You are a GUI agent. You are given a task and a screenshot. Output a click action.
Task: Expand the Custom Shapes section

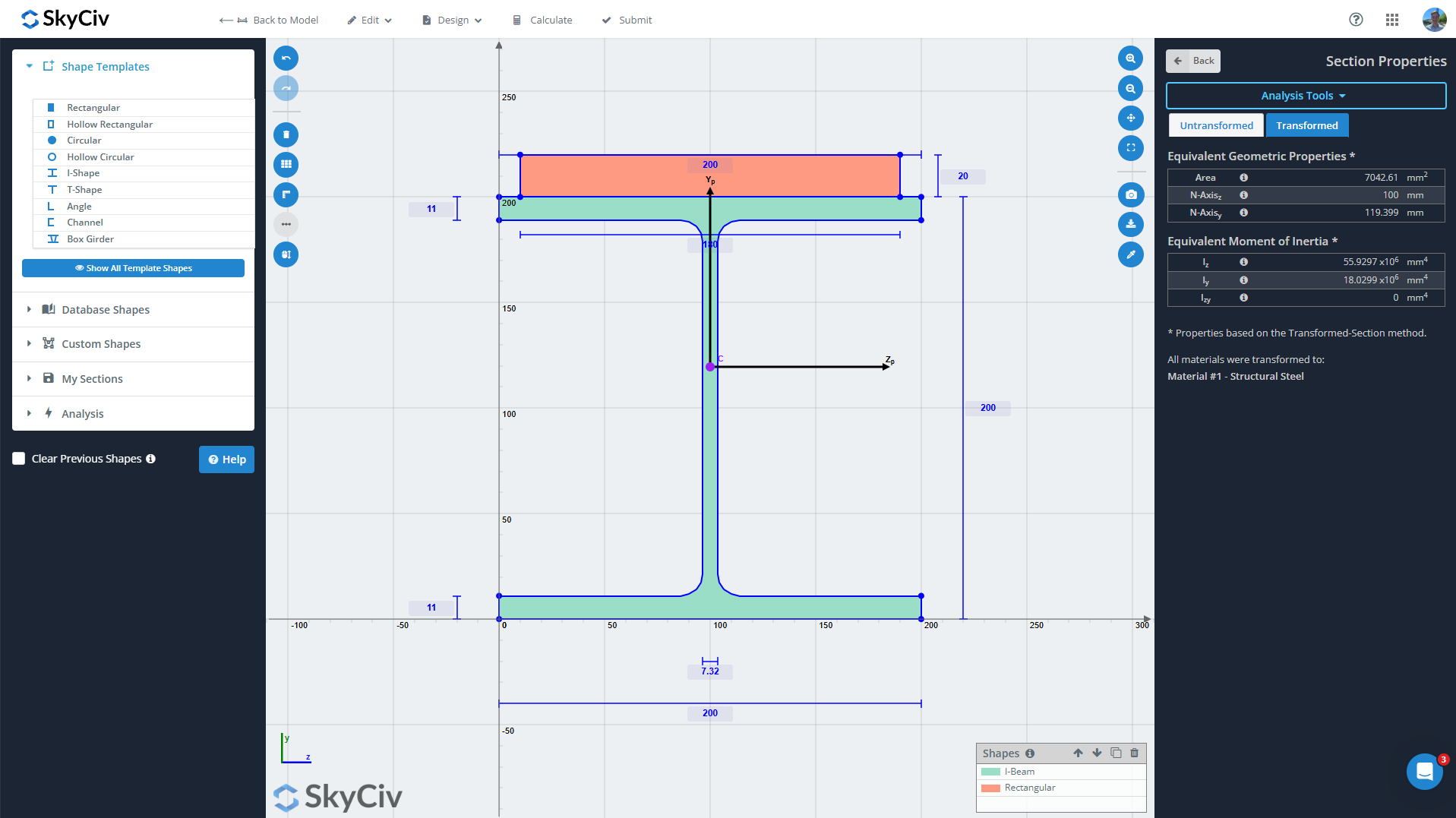133,344
